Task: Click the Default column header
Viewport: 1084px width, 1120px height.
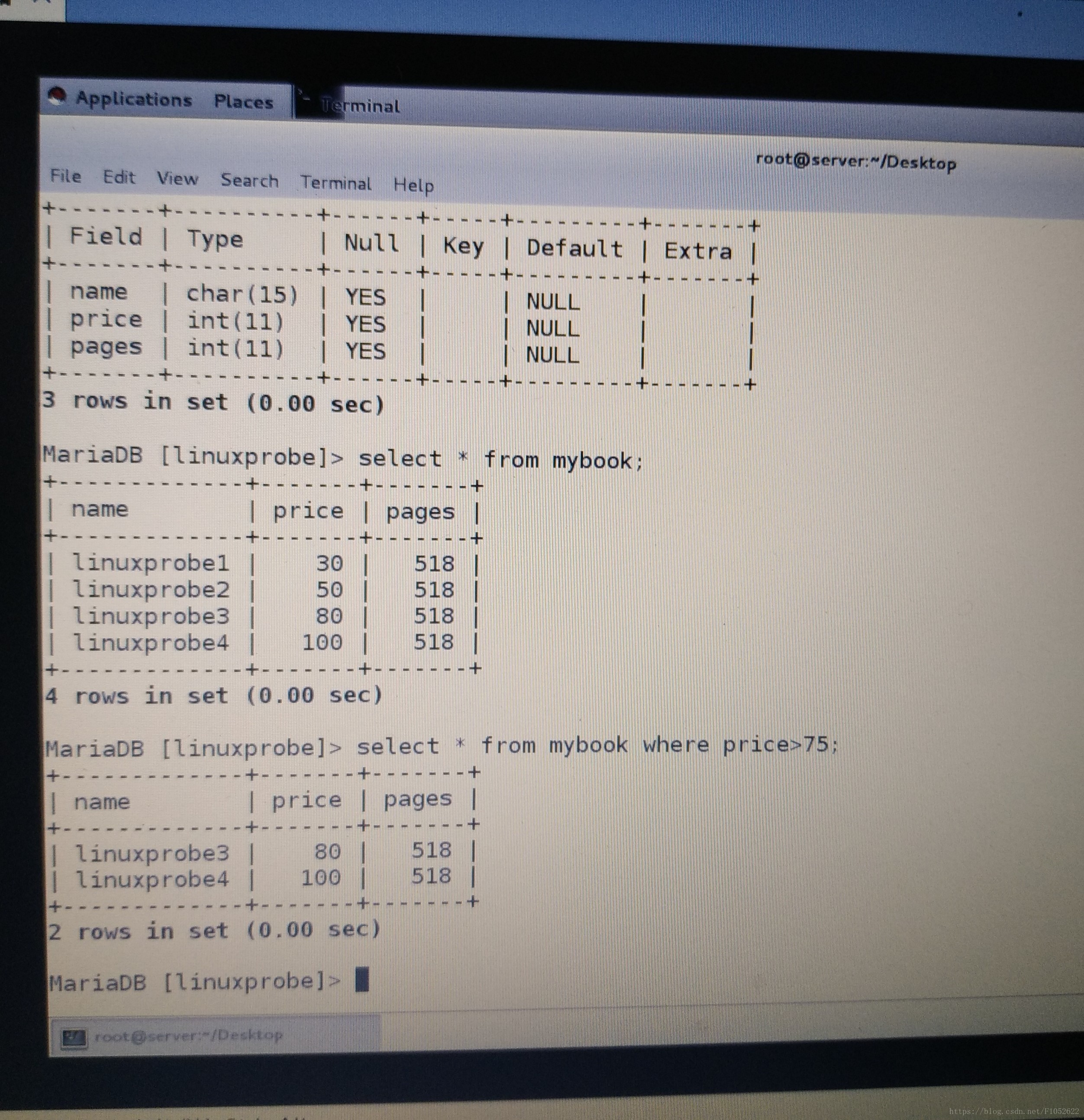Action: 574,249
